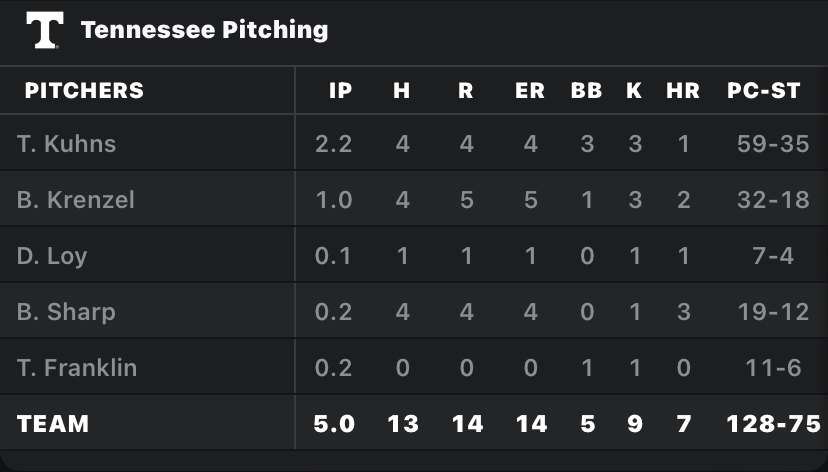Viewport: 828px width, 472px height.
Task: Sort by the K column header
Action: [634, 90]
